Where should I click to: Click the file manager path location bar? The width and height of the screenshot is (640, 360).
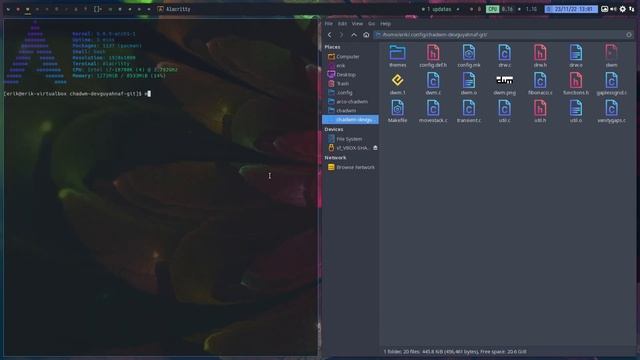(502, 35)
